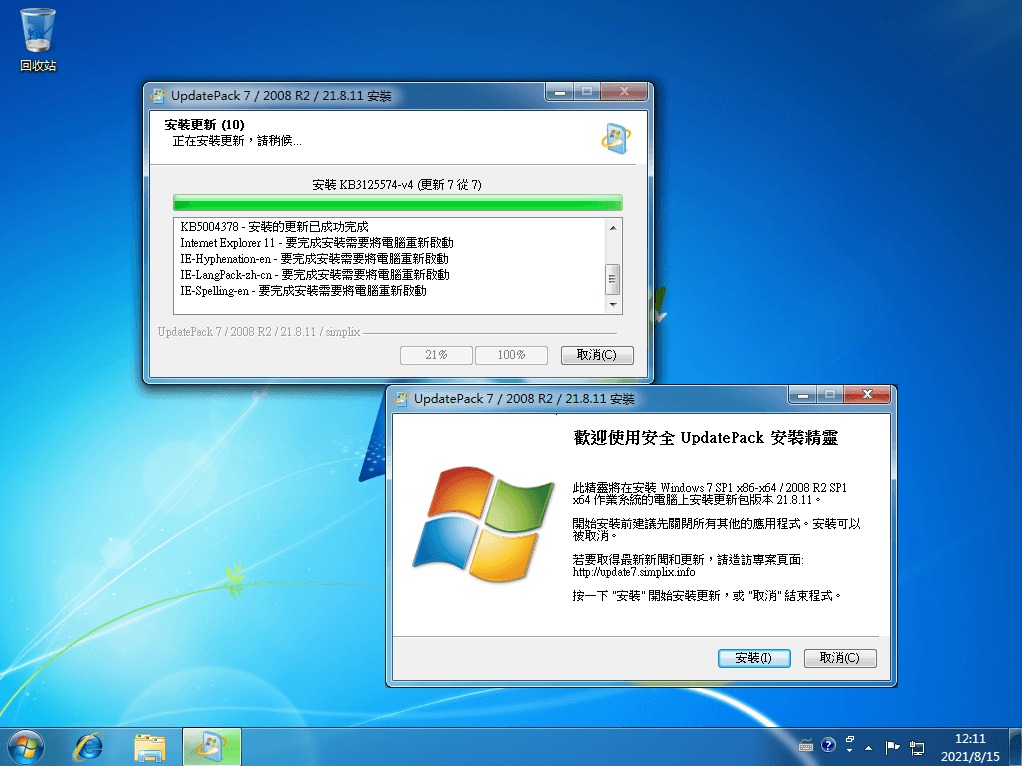Open the network tray icon
The image size is (1022, 766).
click(x=917, y=748)
